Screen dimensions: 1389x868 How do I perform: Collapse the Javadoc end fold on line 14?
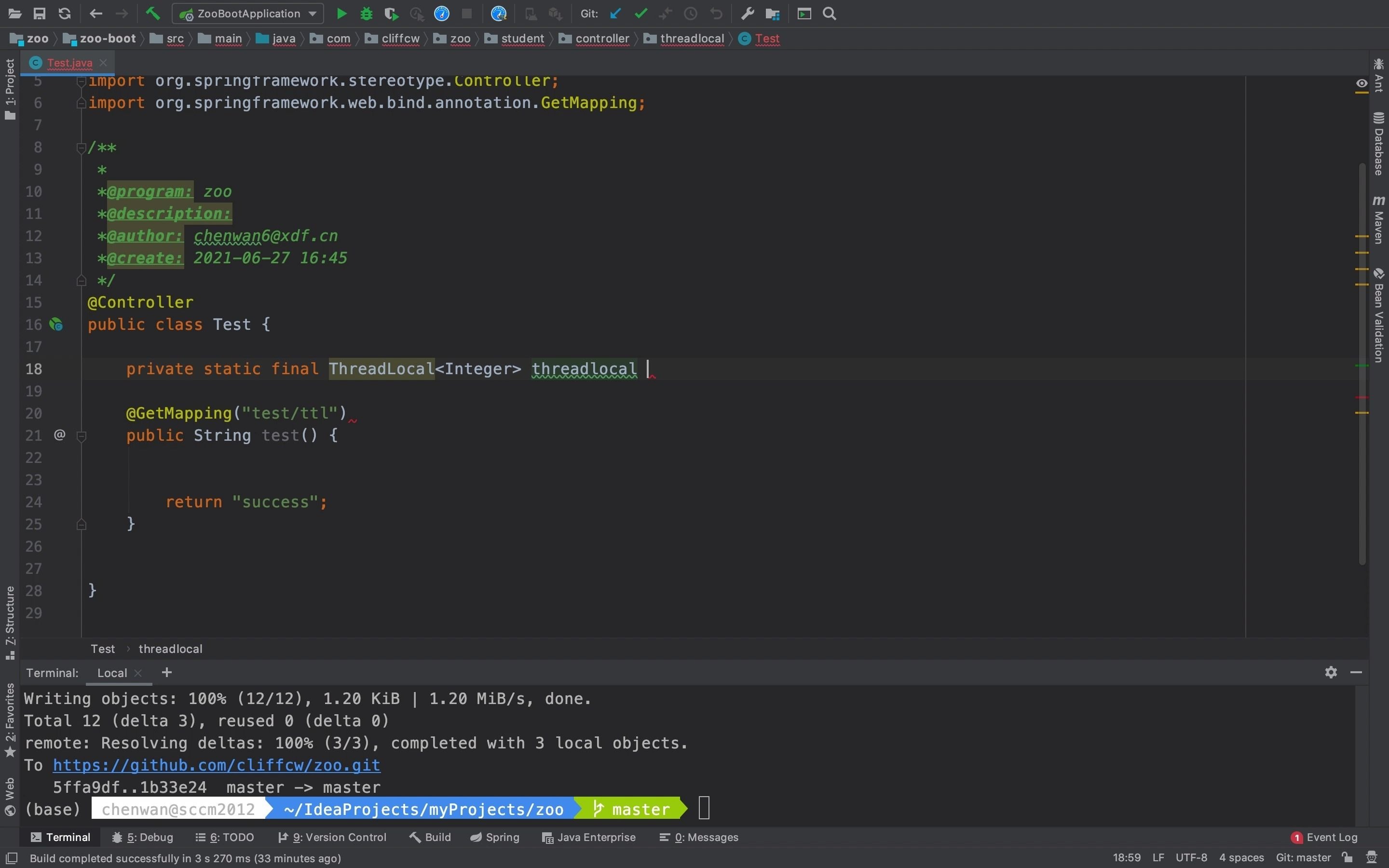coord(82,280)
